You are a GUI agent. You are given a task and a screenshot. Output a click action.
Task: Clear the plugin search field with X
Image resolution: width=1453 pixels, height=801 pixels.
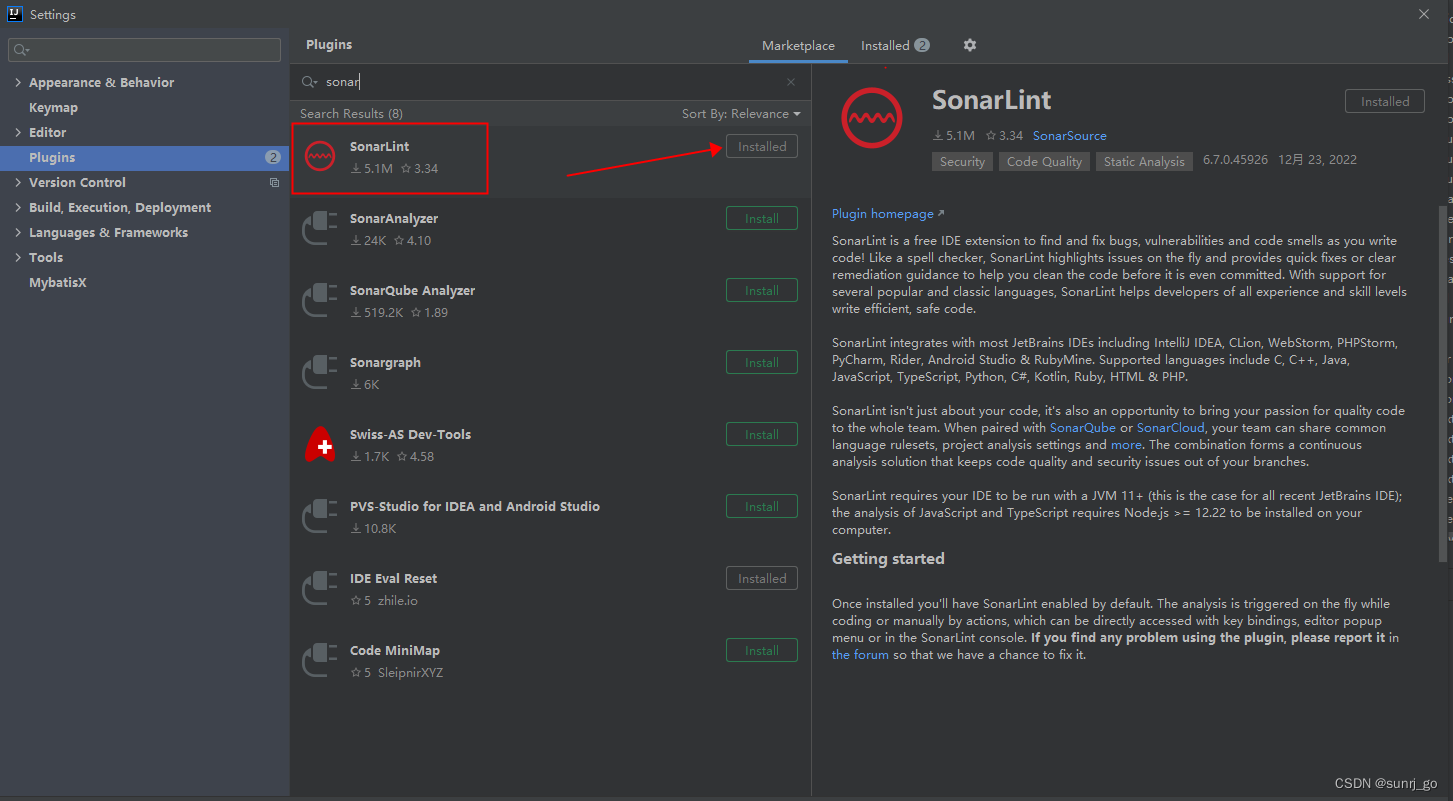791,82
